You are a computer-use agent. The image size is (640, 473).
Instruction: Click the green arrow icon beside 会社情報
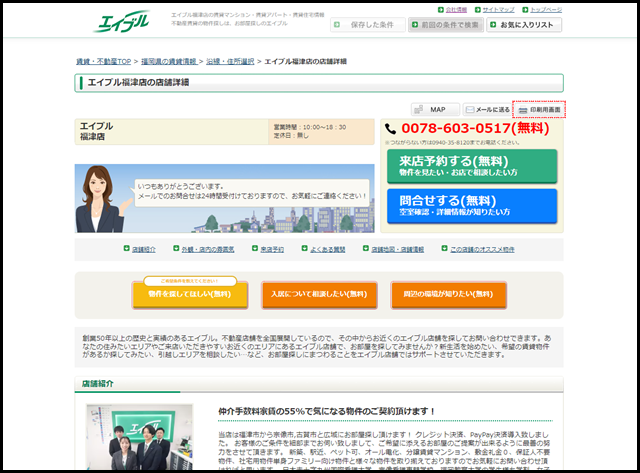440,9
